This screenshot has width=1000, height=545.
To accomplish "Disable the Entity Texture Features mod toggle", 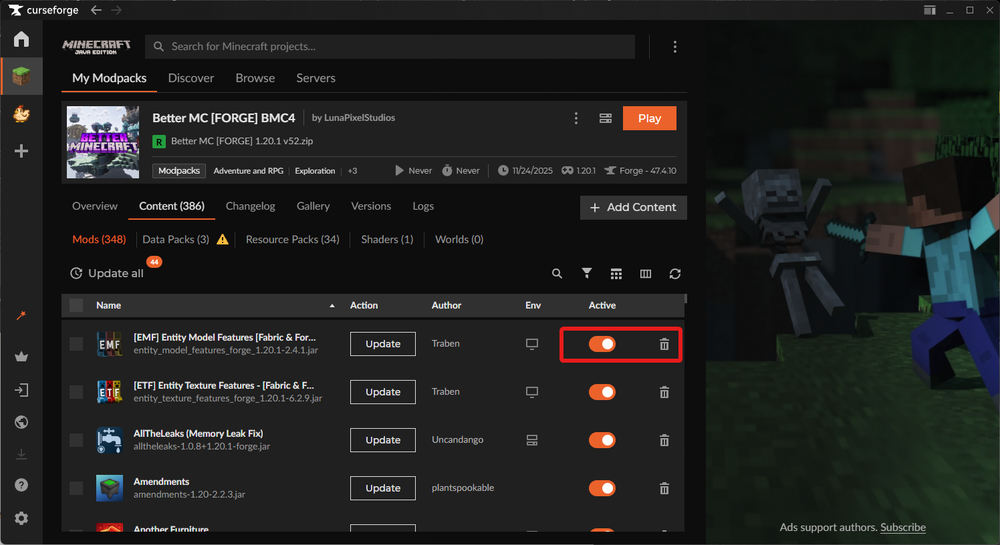I will pos(602,392).
